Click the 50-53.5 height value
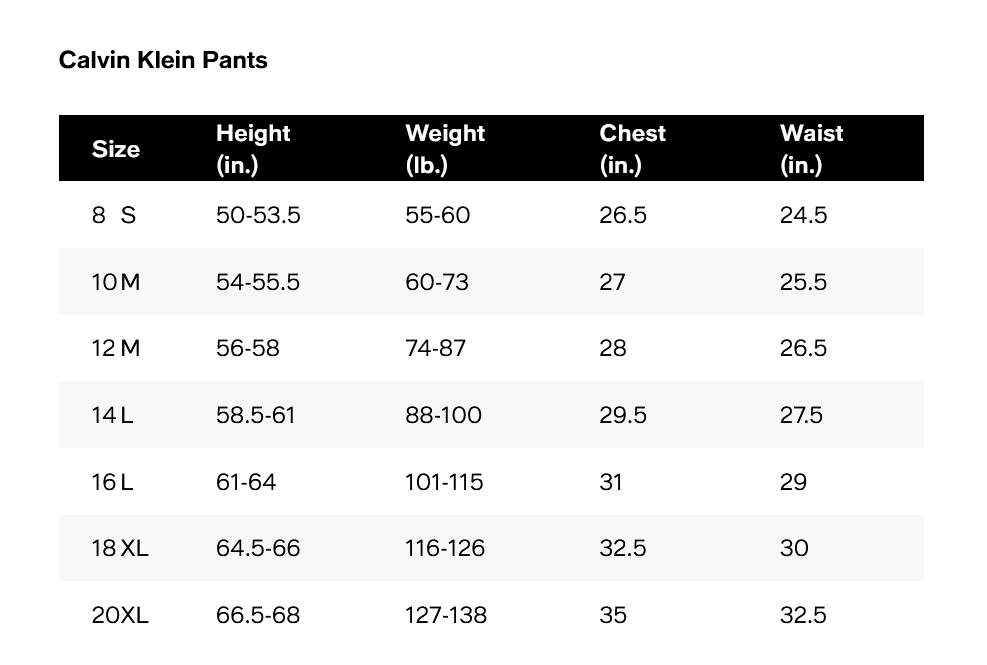The width and height of the screenshot is (987, 665). tap(258, 215)
